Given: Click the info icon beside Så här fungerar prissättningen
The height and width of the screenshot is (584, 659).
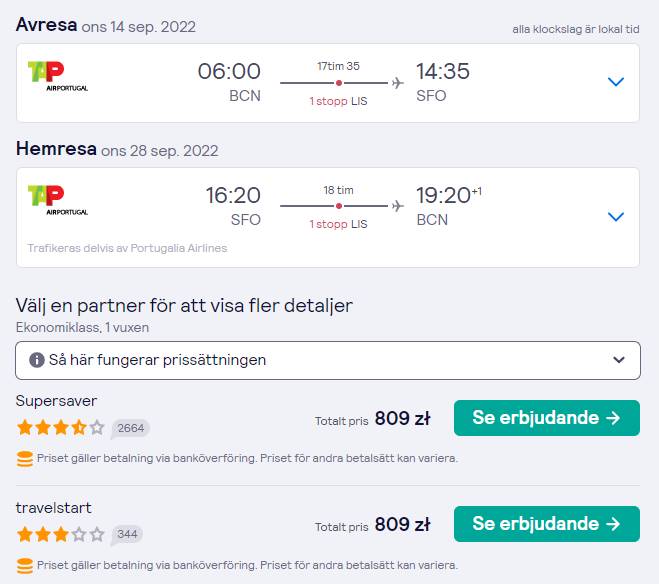Looking at the screenshot, I should [x=37, y=360].
